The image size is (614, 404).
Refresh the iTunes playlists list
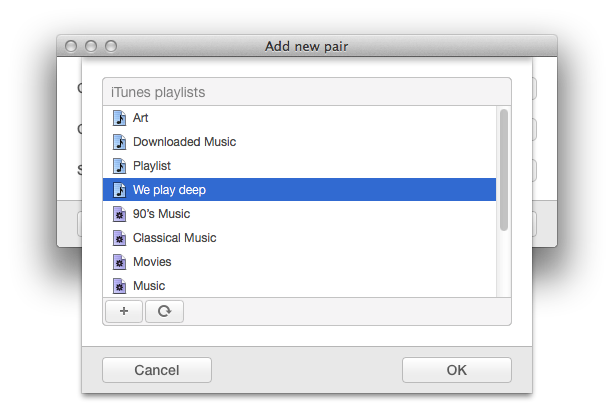164,311
